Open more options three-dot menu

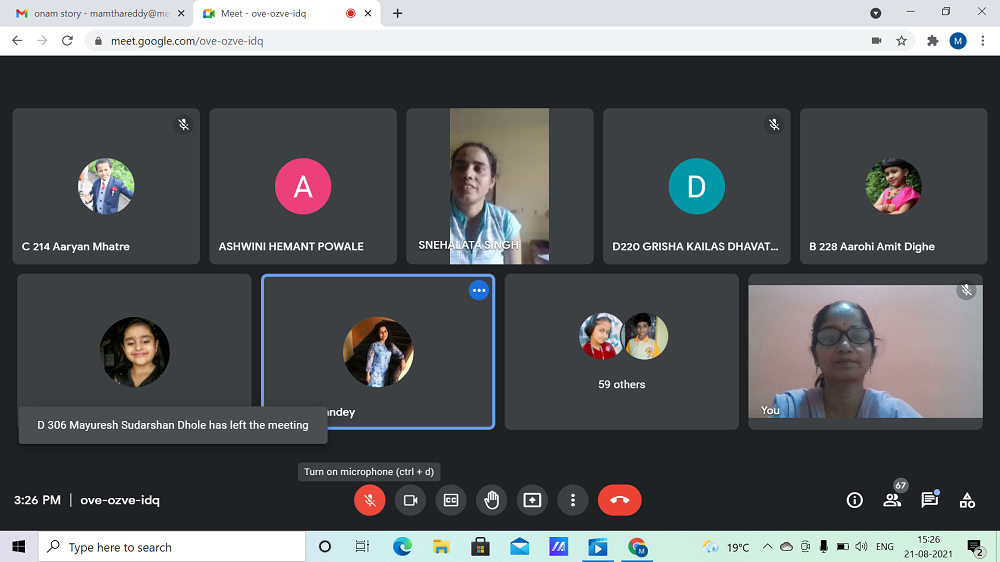tap(572, 500)
